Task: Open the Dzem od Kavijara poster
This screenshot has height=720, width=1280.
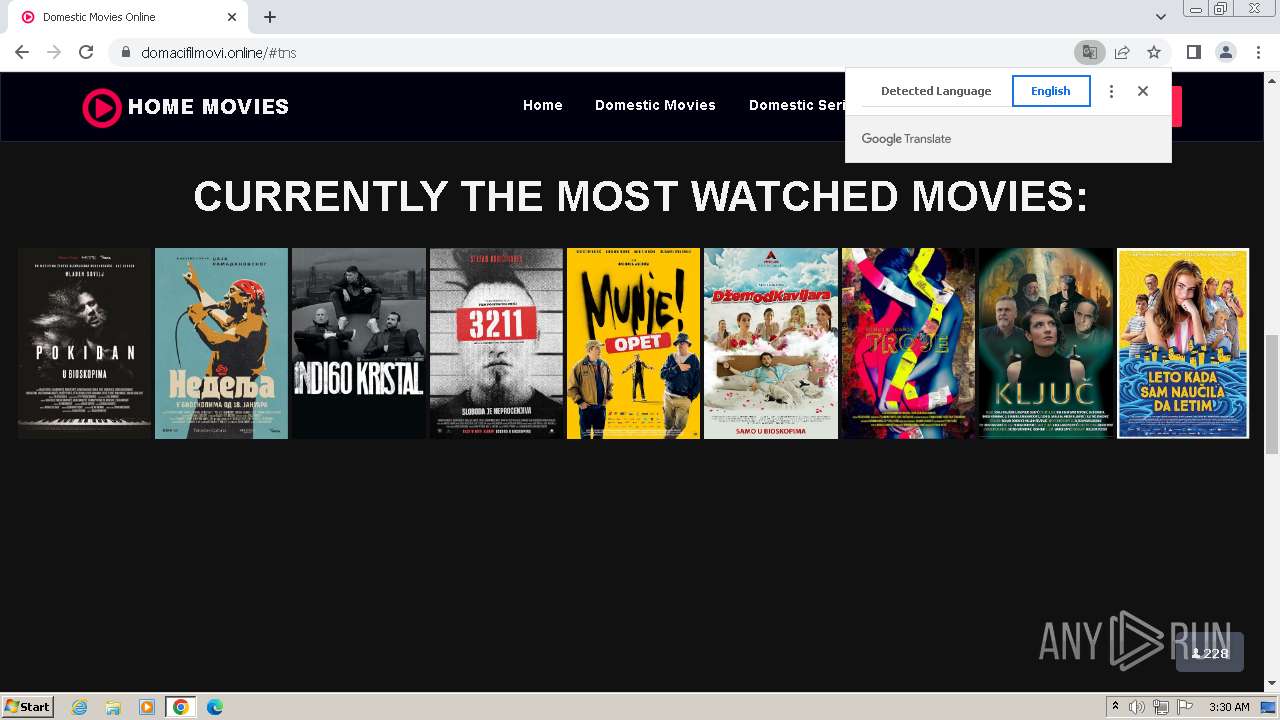Action: coord(771,343)
